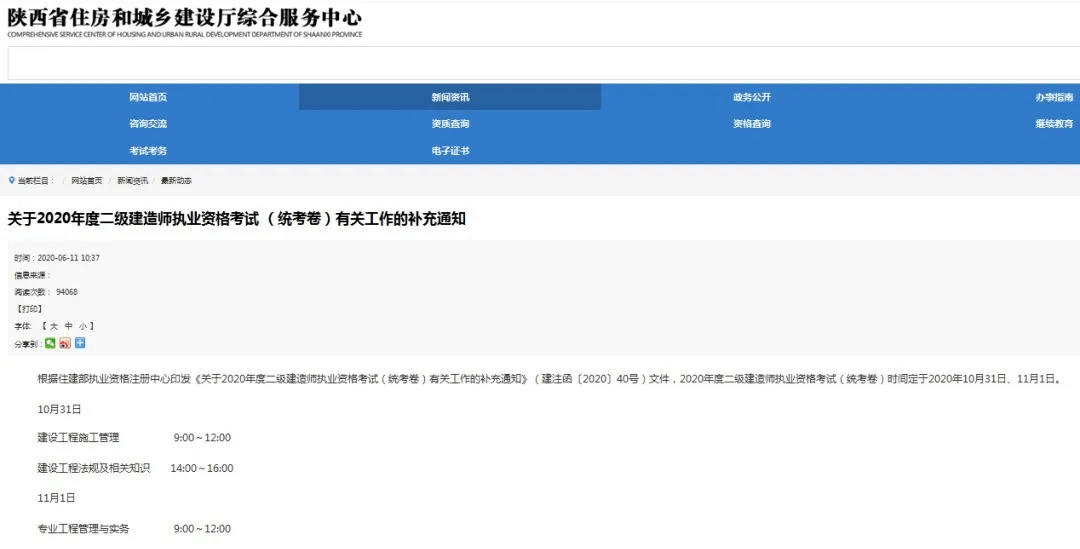Click the article headline text
Image resolution: width=1080 pixels, height=549 pixels.
click(236, 219)
